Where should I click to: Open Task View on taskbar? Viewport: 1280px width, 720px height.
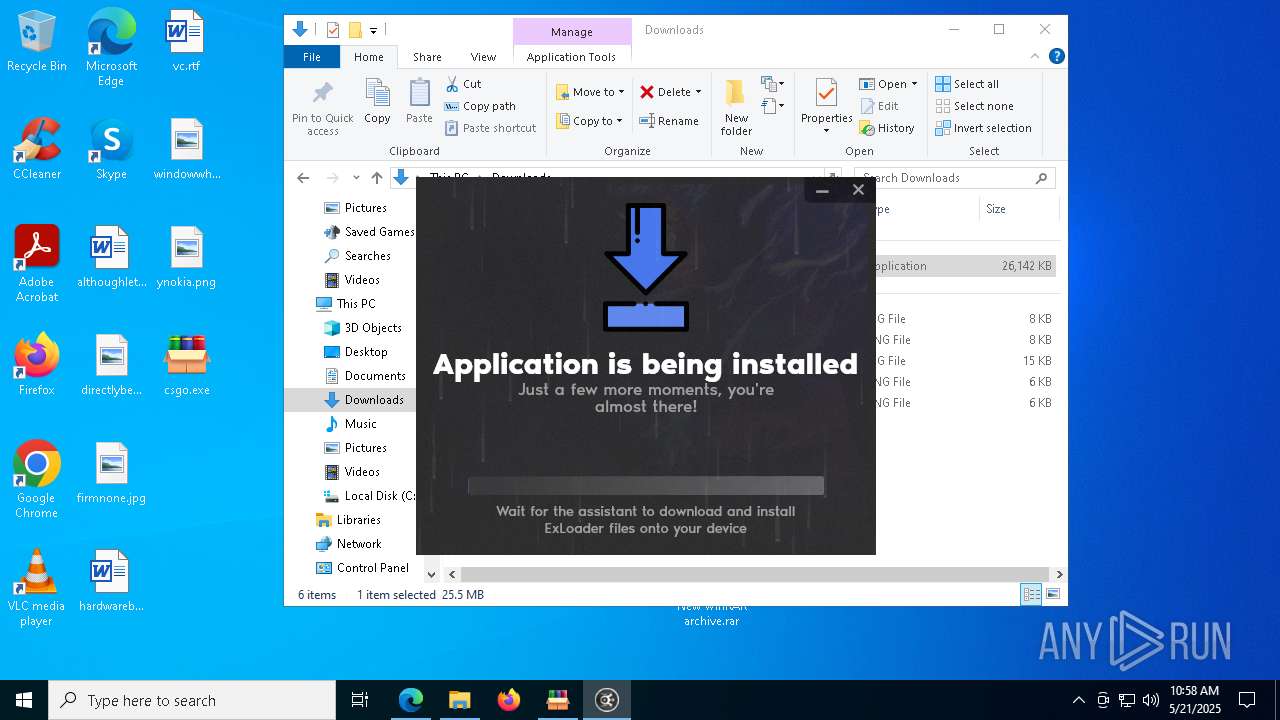pyautogui.click(x=360, y=700)
